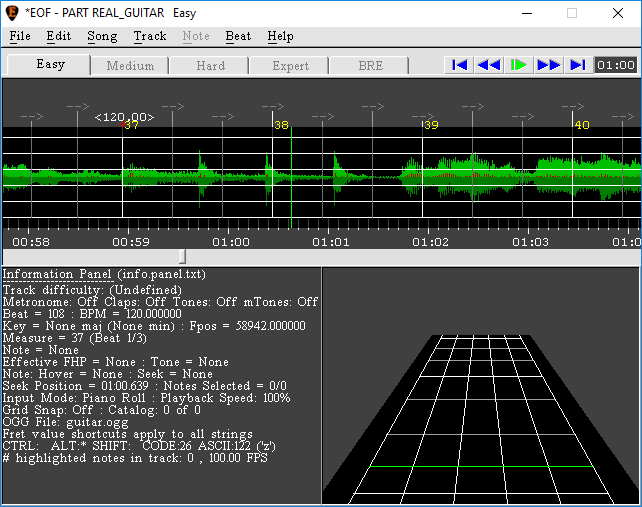Image resolution: width=642 pixels, height=507 pixels.
Task: Select the BRE tab
Action: coord(370,66)
